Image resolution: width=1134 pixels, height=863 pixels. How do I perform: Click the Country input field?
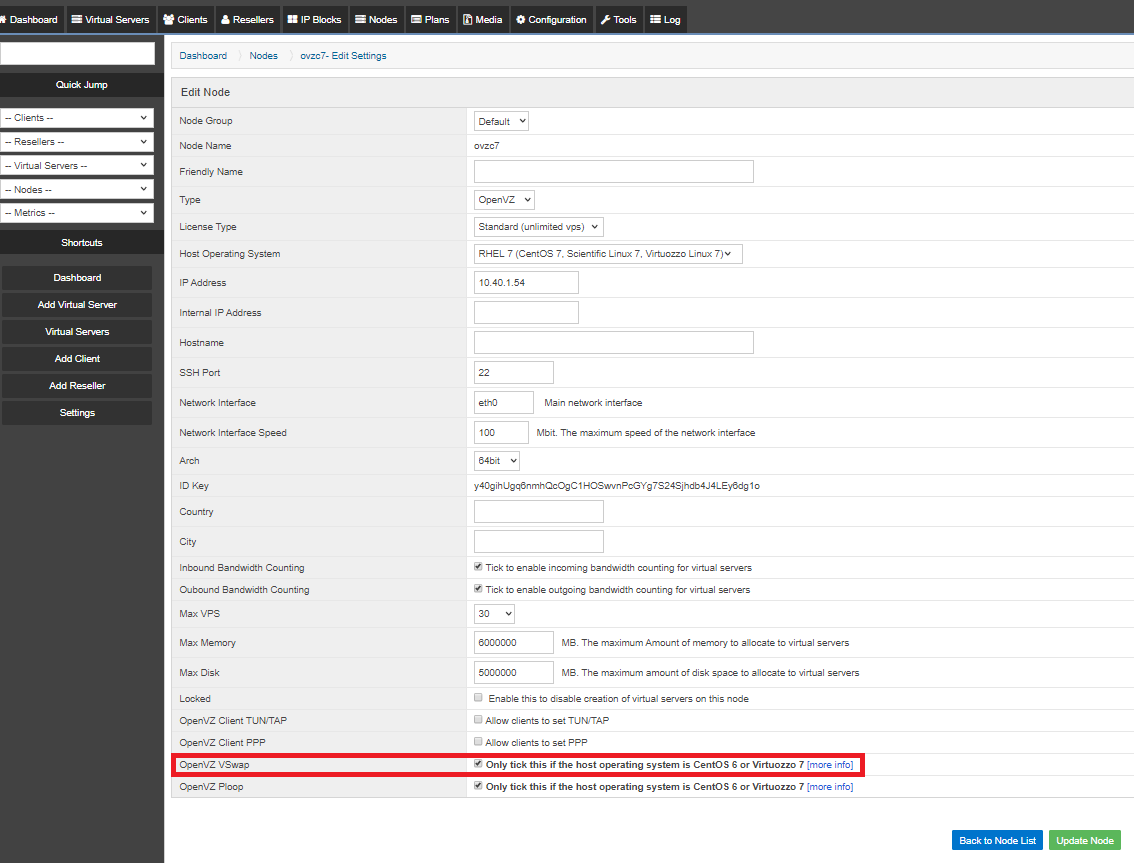click(538, 511)
